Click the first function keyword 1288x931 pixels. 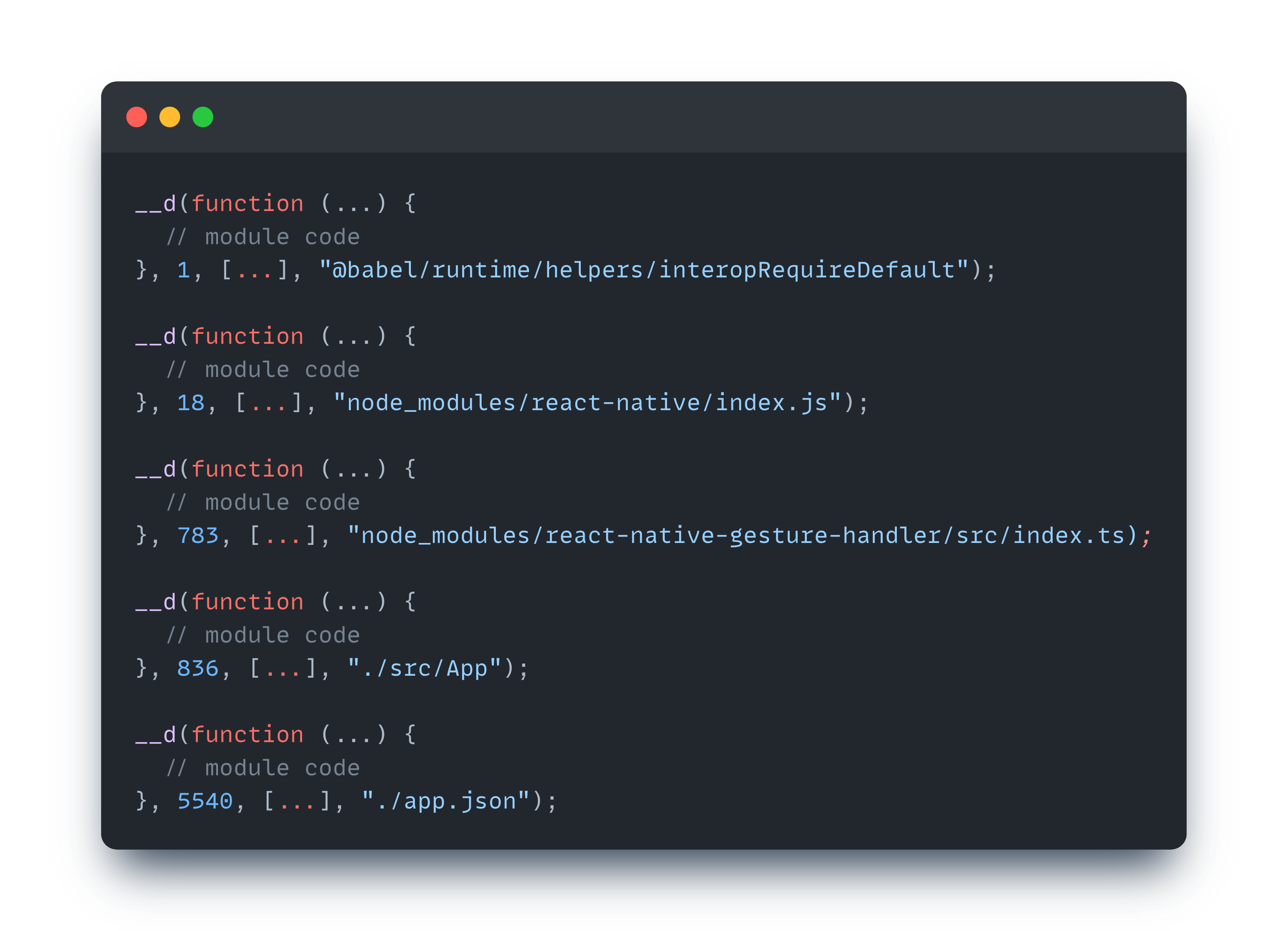point(247,204)
